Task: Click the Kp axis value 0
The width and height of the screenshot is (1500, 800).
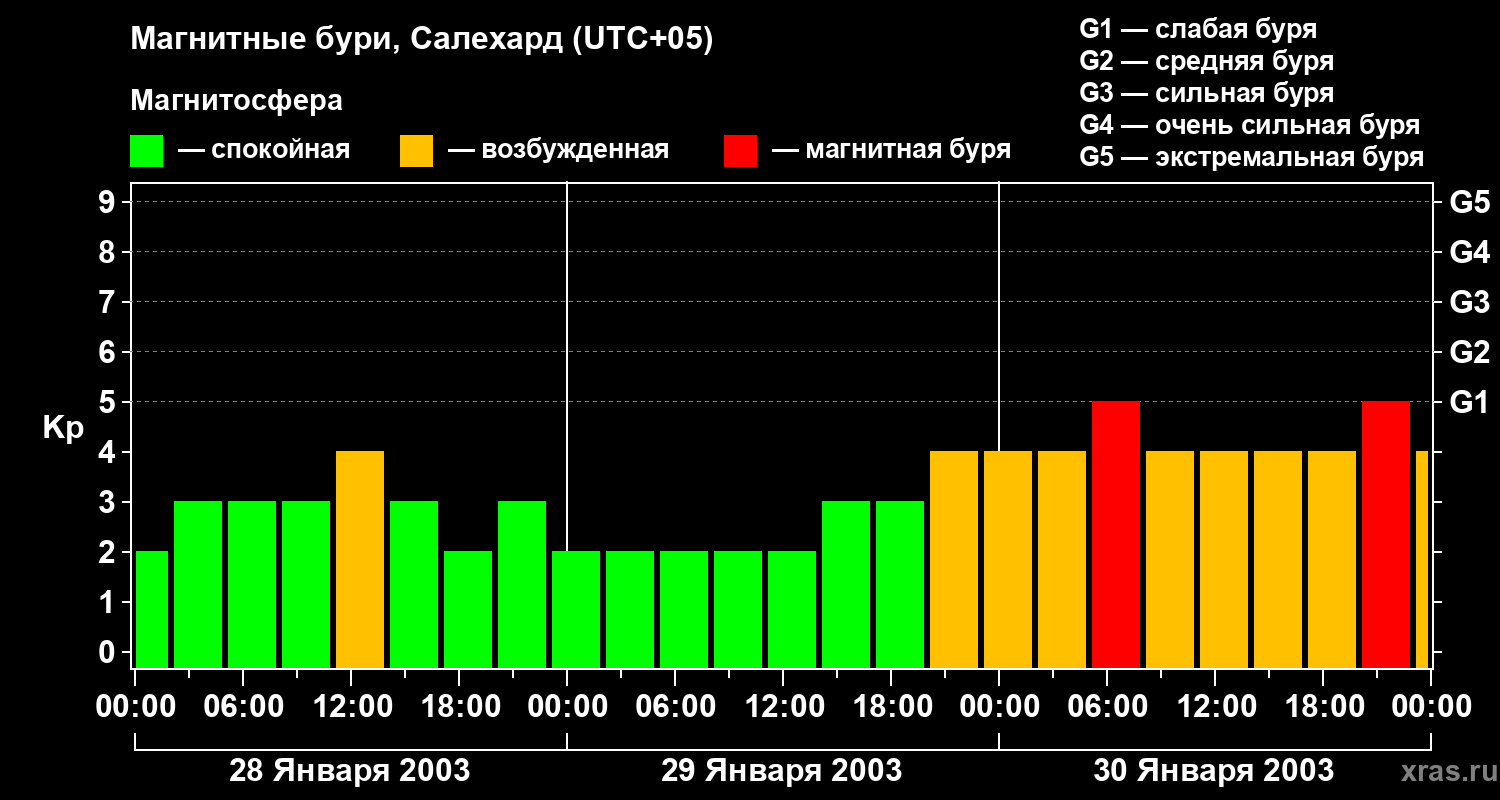Action: click(x=109, y=652)
